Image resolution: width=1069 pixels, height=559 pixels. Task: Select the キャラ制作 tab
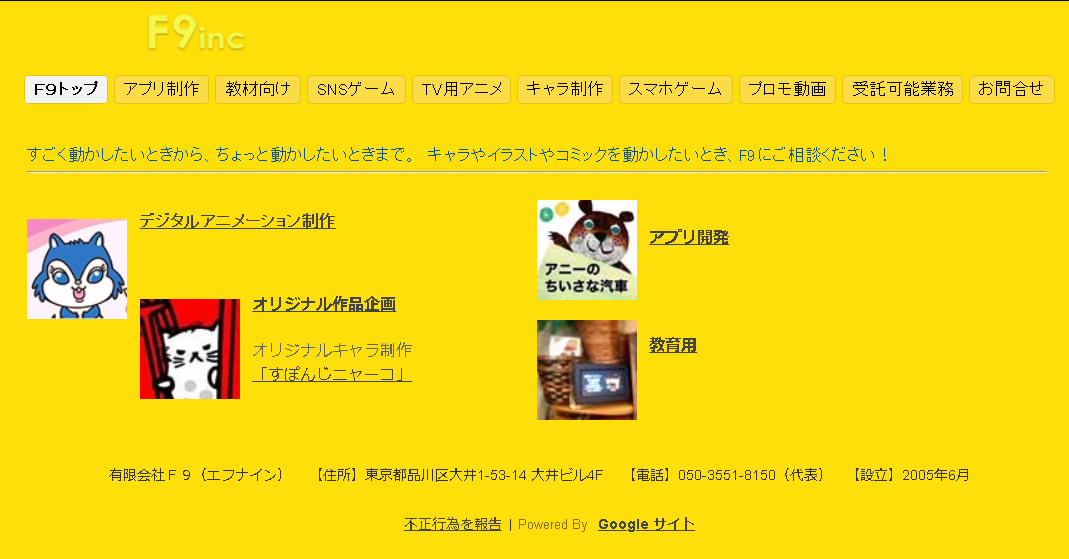(565, 89)
